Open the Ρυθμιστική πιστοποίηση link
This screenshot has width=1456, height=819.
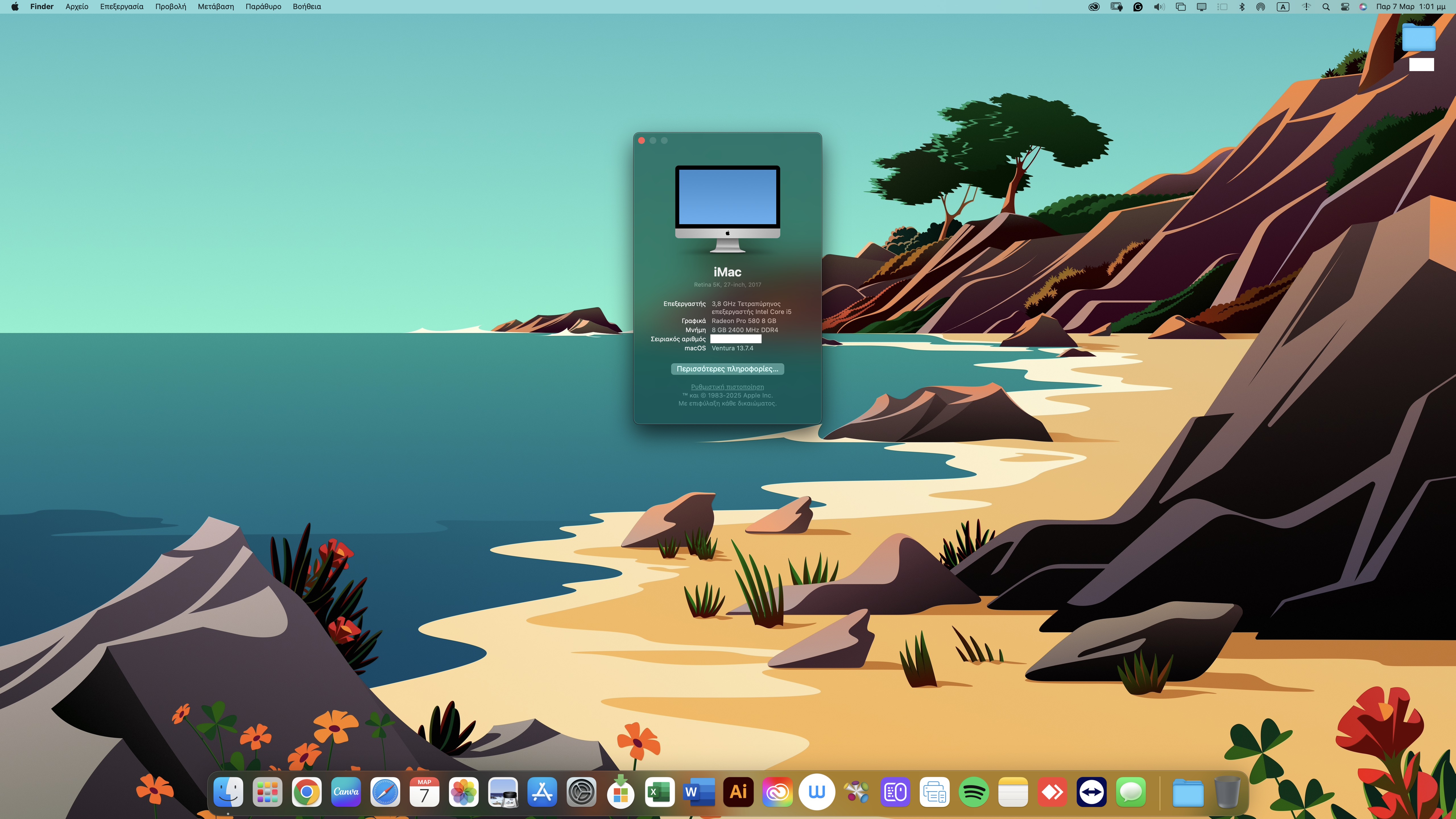727,387
